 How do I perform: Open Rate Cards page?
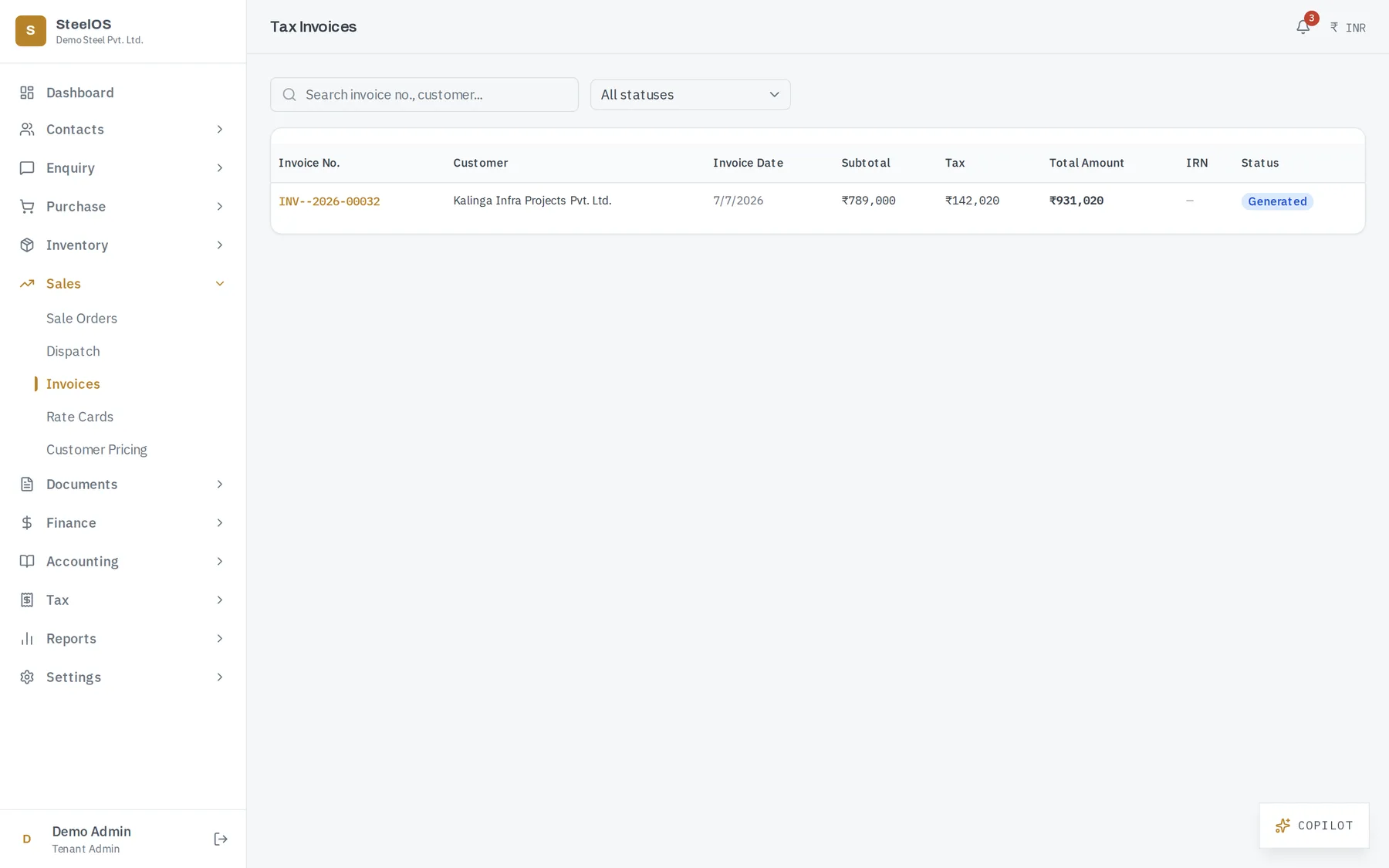pos(79,417)
